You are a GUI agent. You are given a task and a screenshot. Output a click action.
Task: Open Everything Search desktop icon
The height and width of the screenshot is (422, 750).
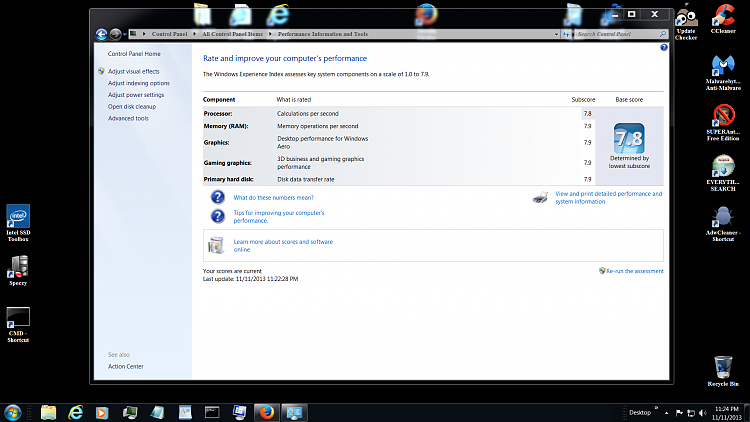pos(723,173)
